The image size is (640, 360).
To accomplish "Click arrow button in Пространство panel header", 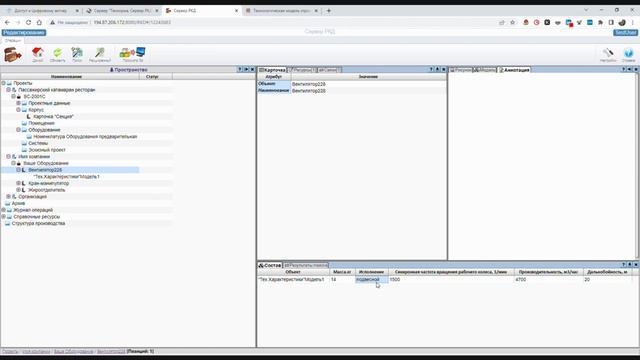I will pyautogui.click(x=246, y=70).
